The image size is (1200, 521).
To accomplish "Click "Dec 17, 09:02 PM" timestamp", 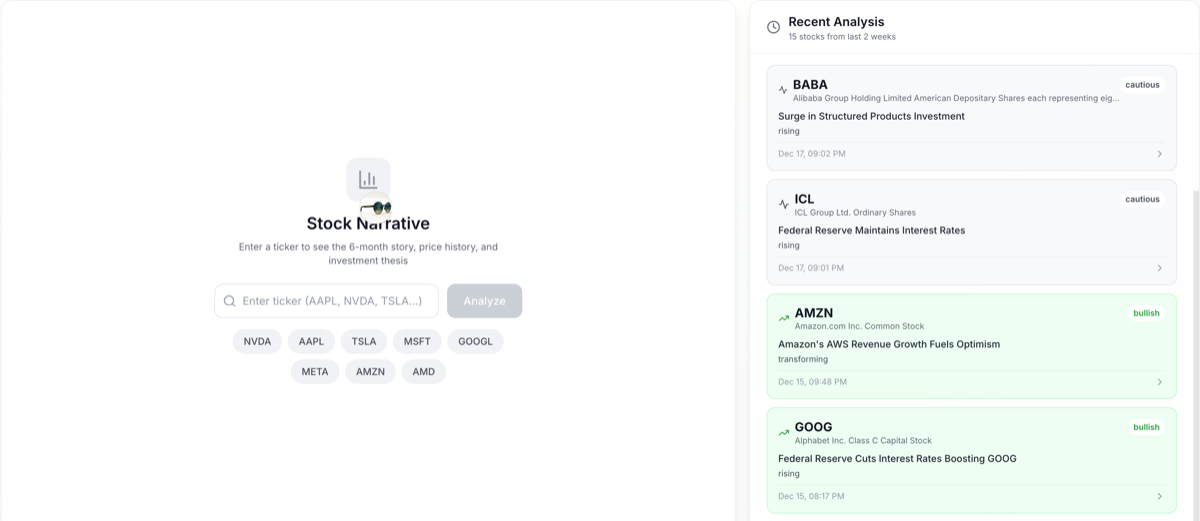I will coord(812,154).
